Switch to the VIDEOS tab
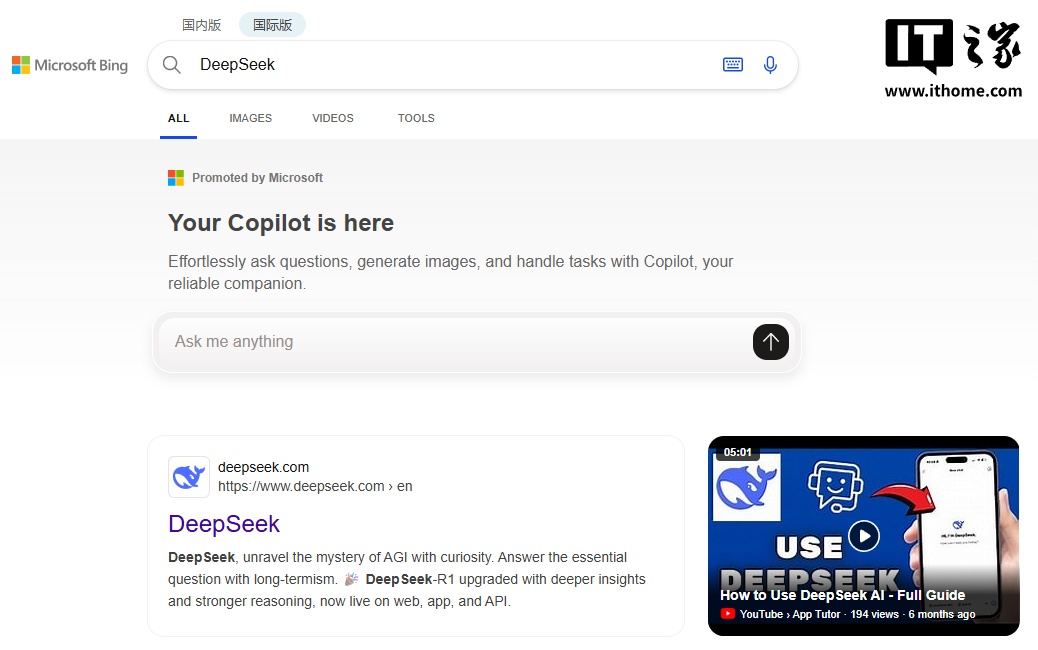This screenshot has height=650, width=1038. tap(332, 118)
